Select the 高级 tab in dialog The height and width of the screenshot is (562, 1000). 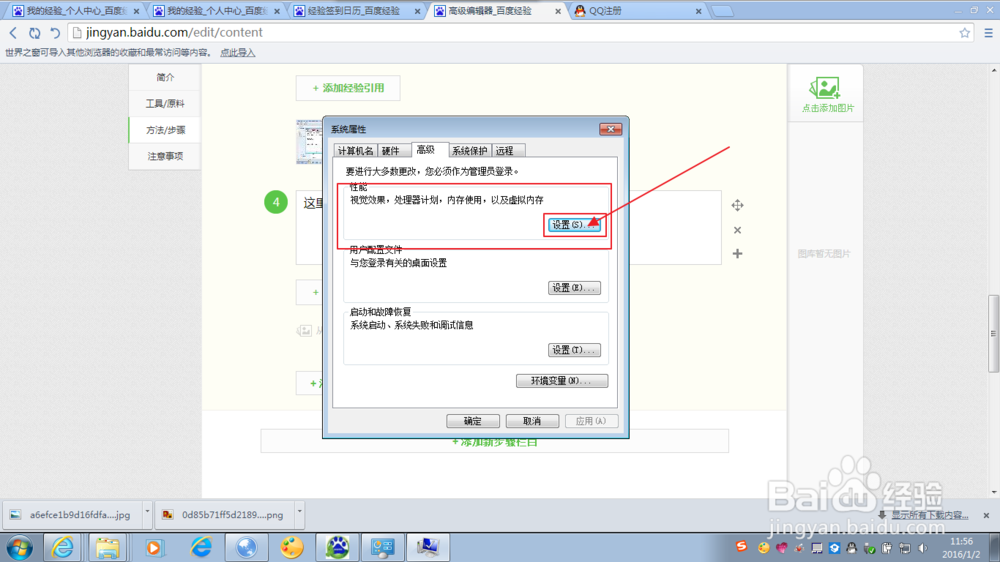coord(427,149)
